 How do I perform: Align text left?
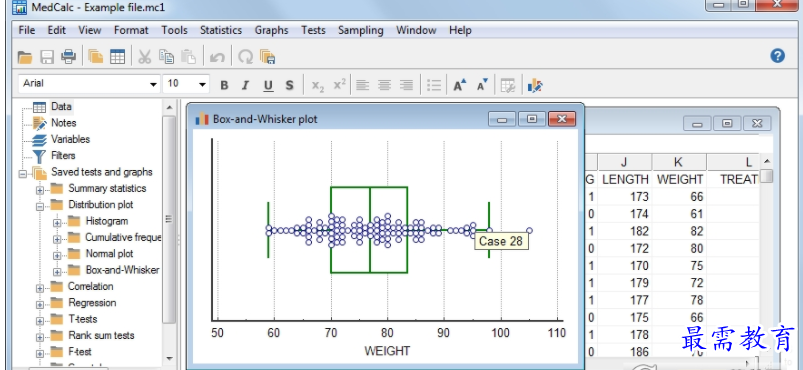pyautogui.click(x=363, y=86)
